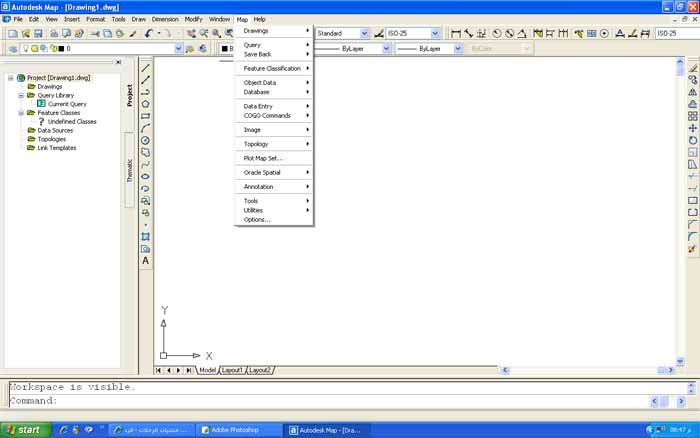Open the Drawings submenu in Map menu
Image resolution: width=700 pixels, height=438 pixels.
(x=274, y=31)
